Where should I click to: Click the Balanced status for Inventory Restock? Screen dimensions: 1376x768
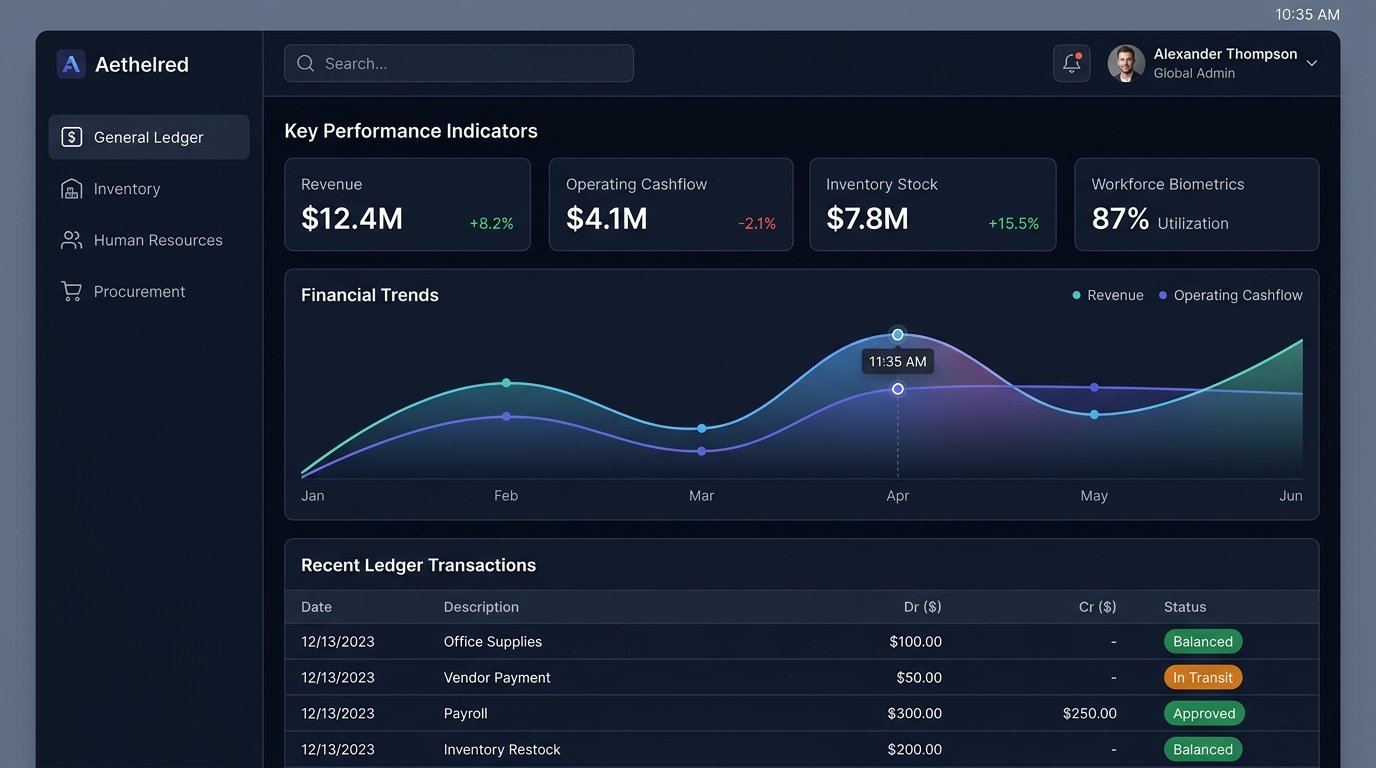click(1203, 750)
